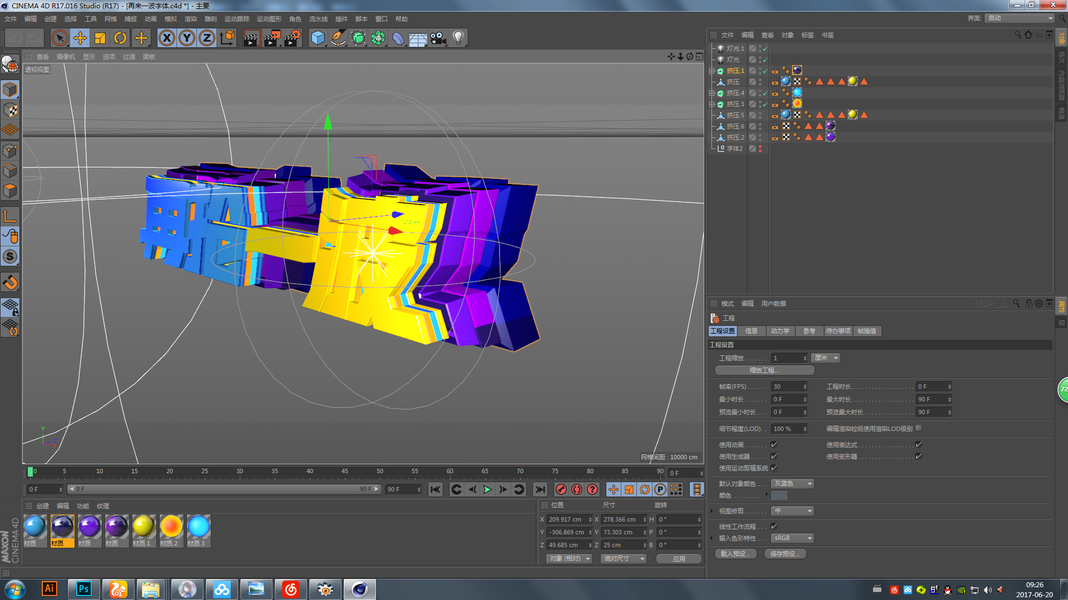Click the record active objects keyframe button
The height and width of the screenshot is (600, 1068).
pos(561,490)
